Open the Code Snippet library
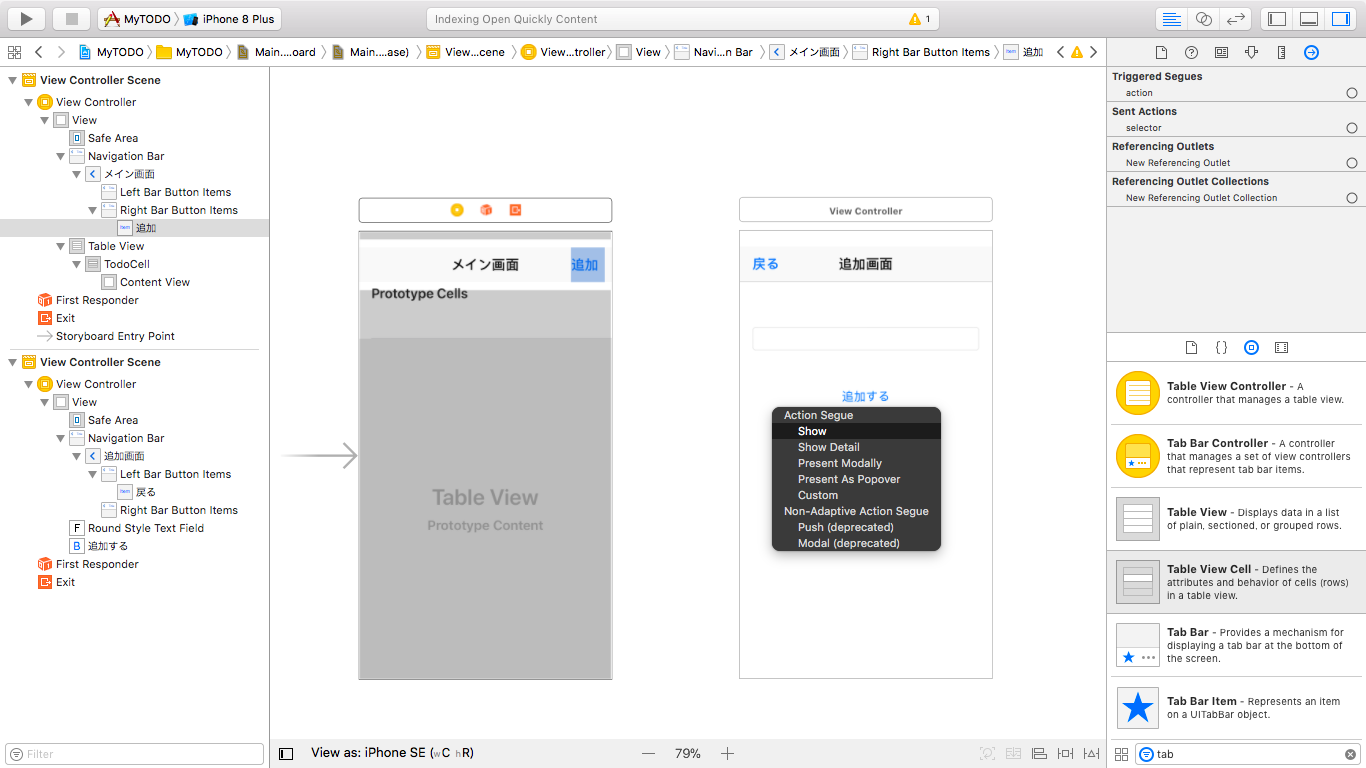Image resolution: width=1366 pixels, height=768 pixels. point(1221,347)
